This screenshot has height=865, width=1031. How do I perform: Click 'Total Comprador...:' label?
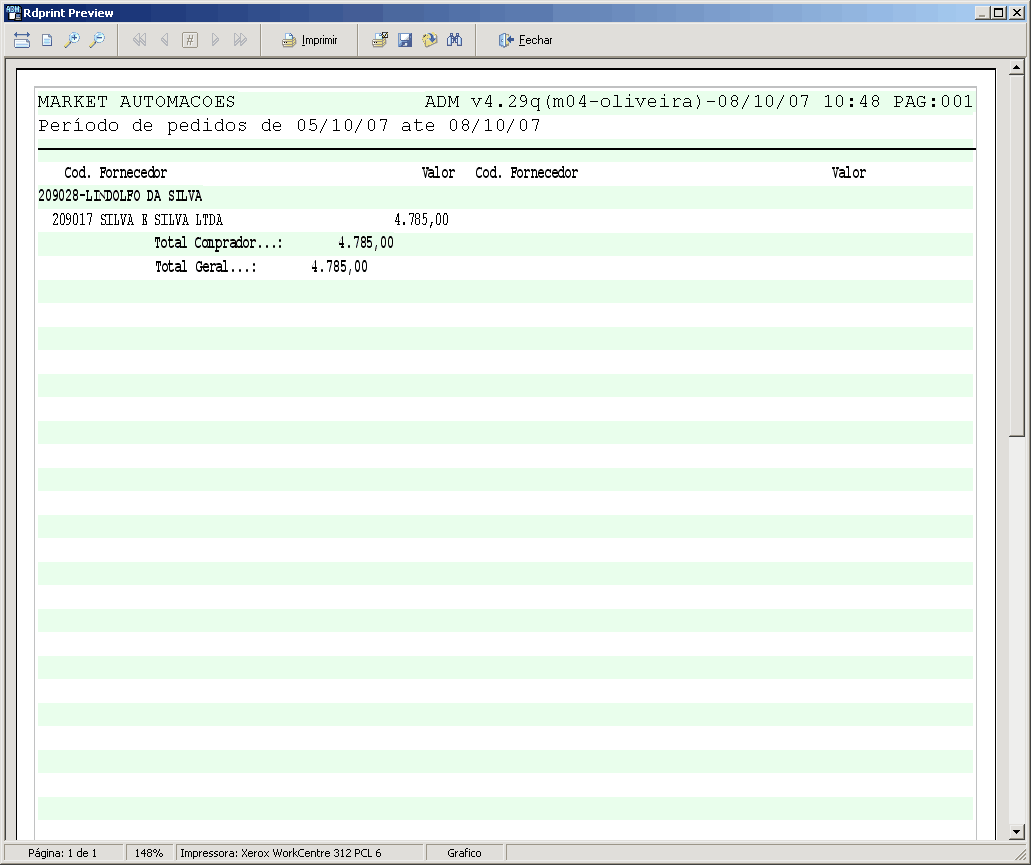tap(218, 243)
